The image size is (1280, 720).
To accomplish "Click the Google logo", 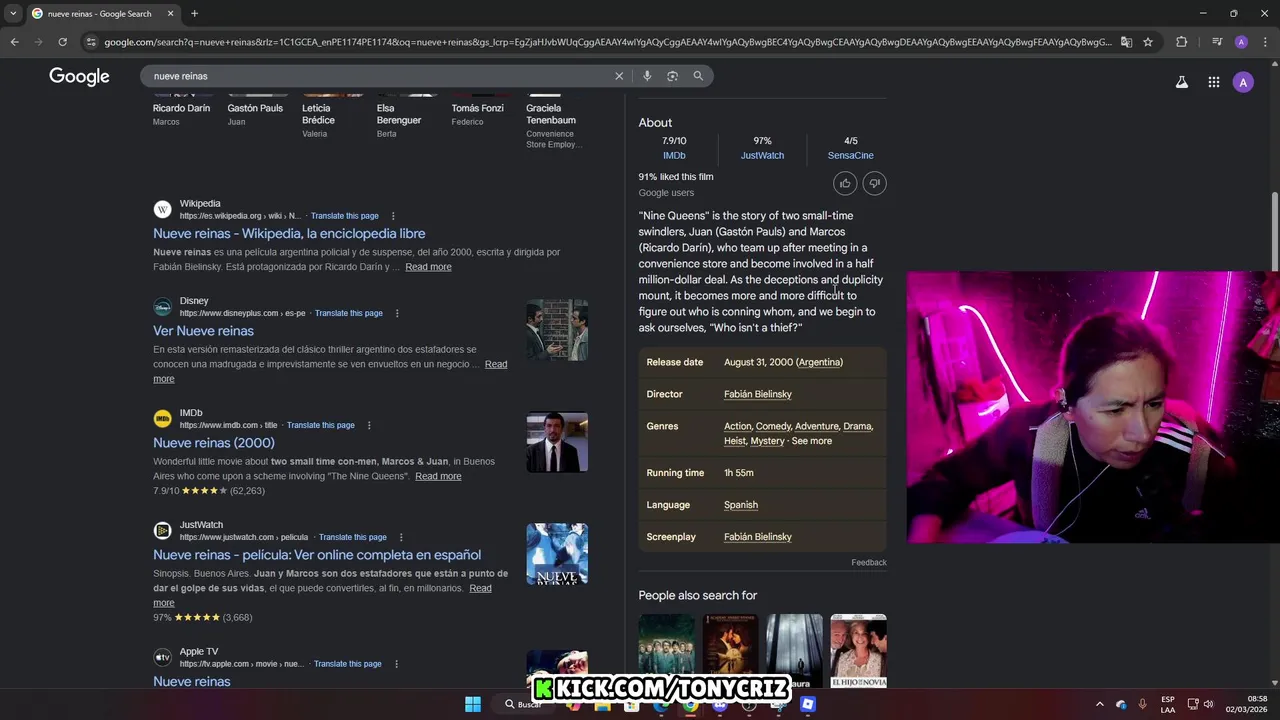I will coord(79,77).
